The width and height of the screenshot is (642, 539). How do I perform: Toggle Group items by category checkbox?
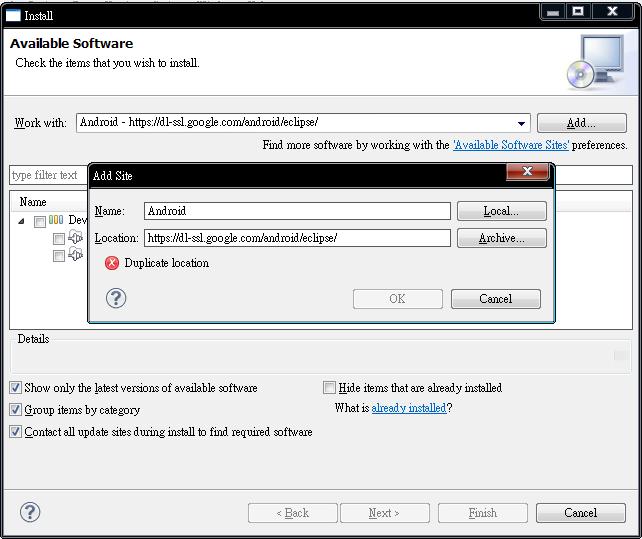pyautogui.click(x=16, y=410)
